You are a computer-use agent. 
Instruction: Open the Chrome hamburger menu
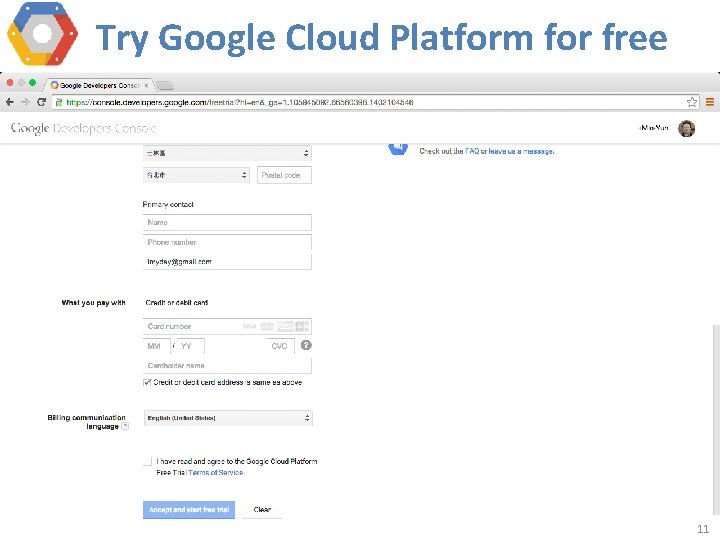pyautogui.click(x=709, y=102)
